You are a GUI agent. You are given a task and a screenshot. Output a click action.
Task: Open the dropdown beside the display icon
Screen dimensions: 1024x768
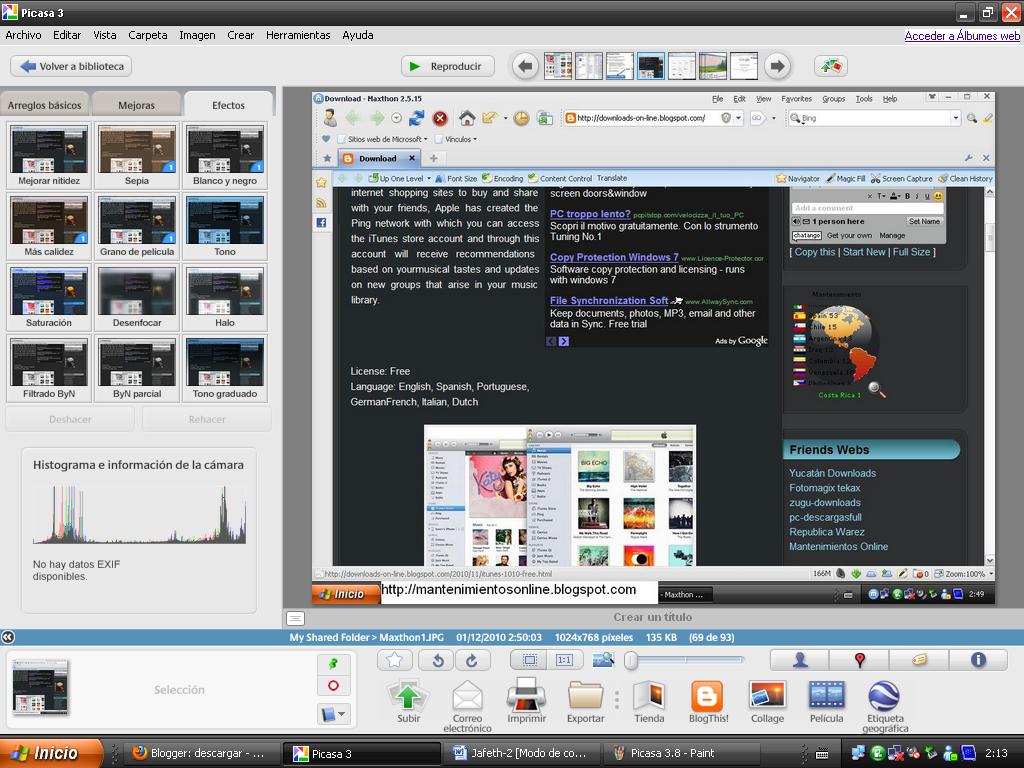point(341,712)
